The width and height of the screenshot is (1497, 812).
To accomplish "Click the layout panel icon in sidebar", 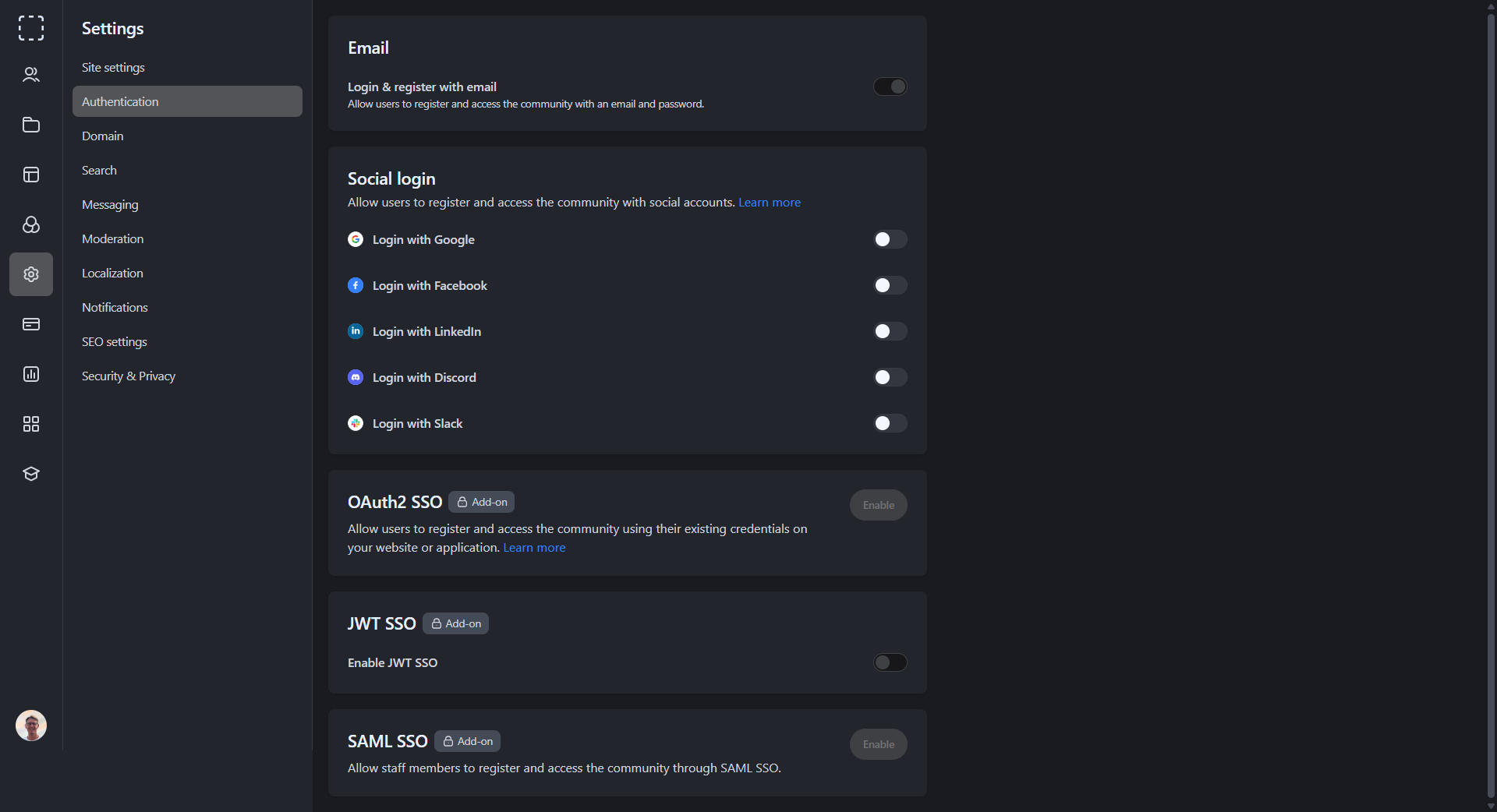I will click(x=31, y=175).
